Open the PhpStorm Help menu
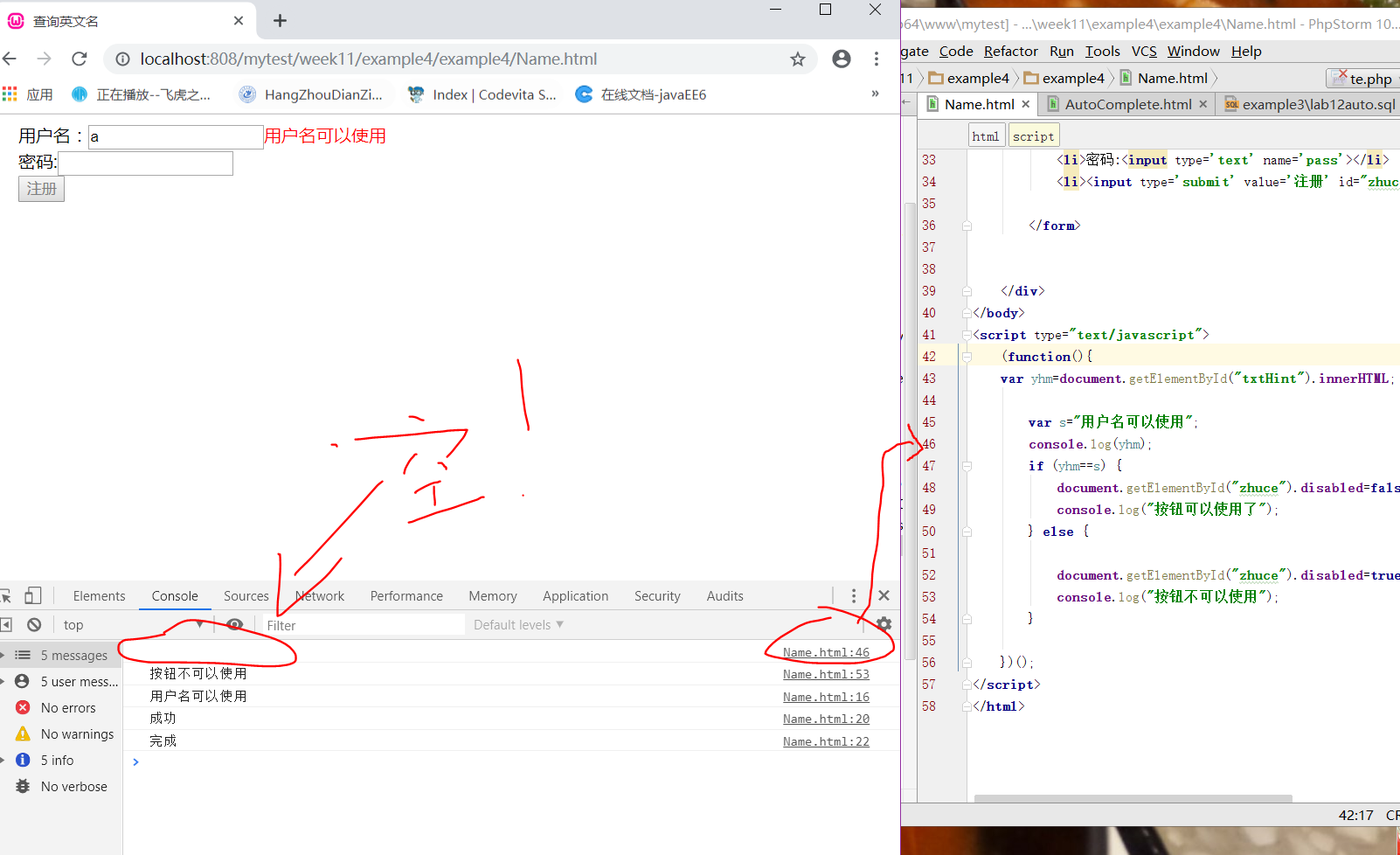1400x855 pixels. point(1246,51)
